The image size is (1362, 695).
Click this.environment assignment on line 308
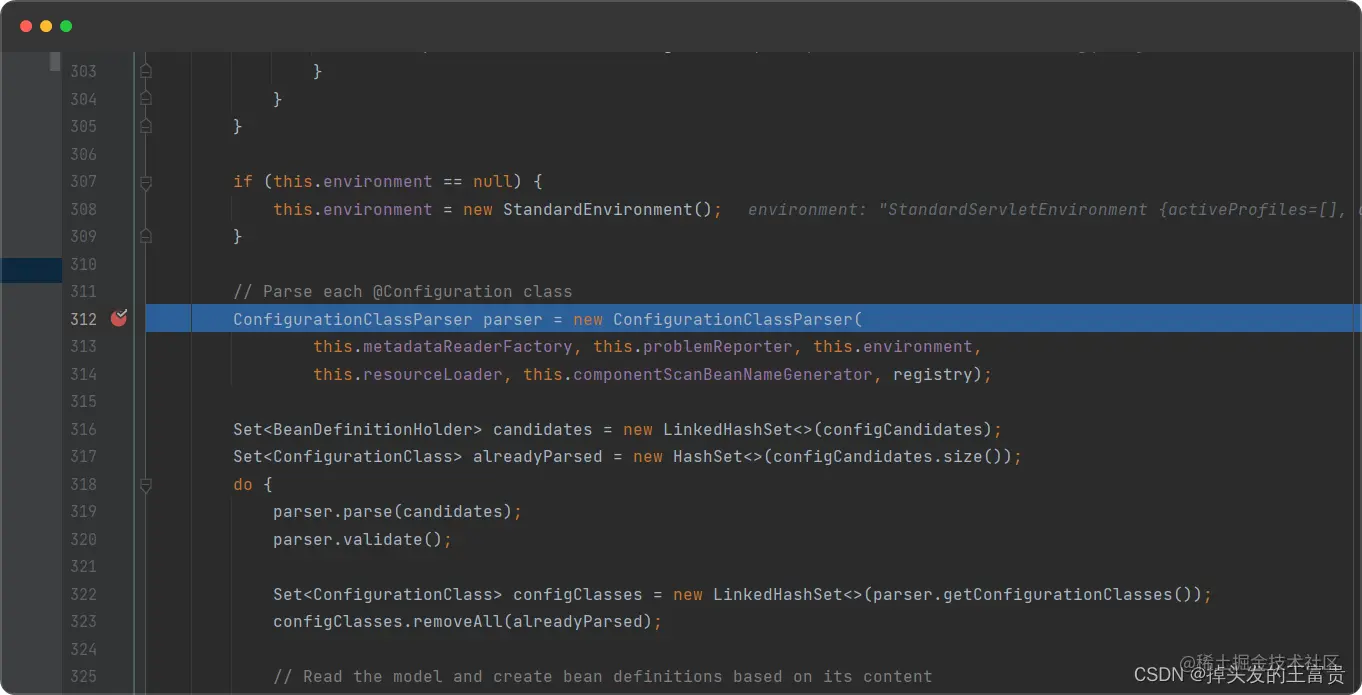[353, 209]
